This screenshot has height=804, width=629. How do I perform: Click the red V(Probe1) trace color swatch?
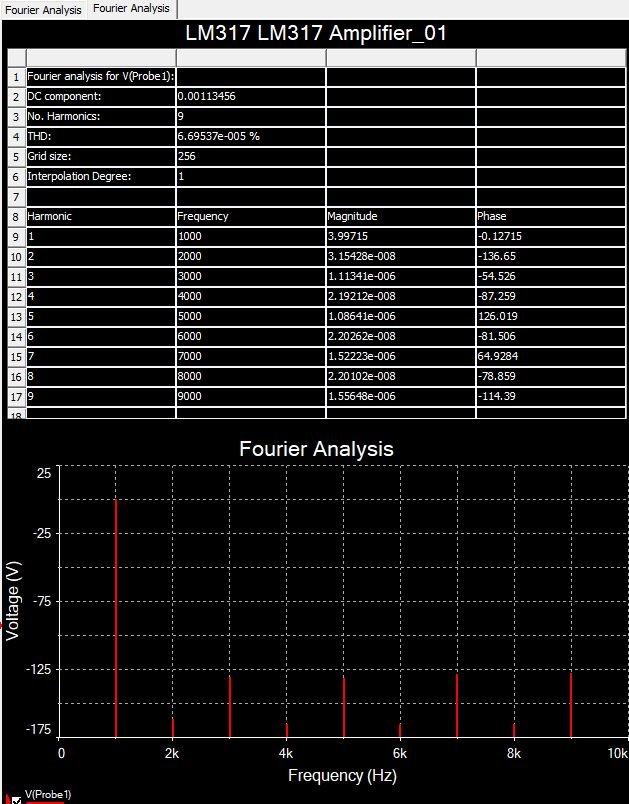point(45,802)
